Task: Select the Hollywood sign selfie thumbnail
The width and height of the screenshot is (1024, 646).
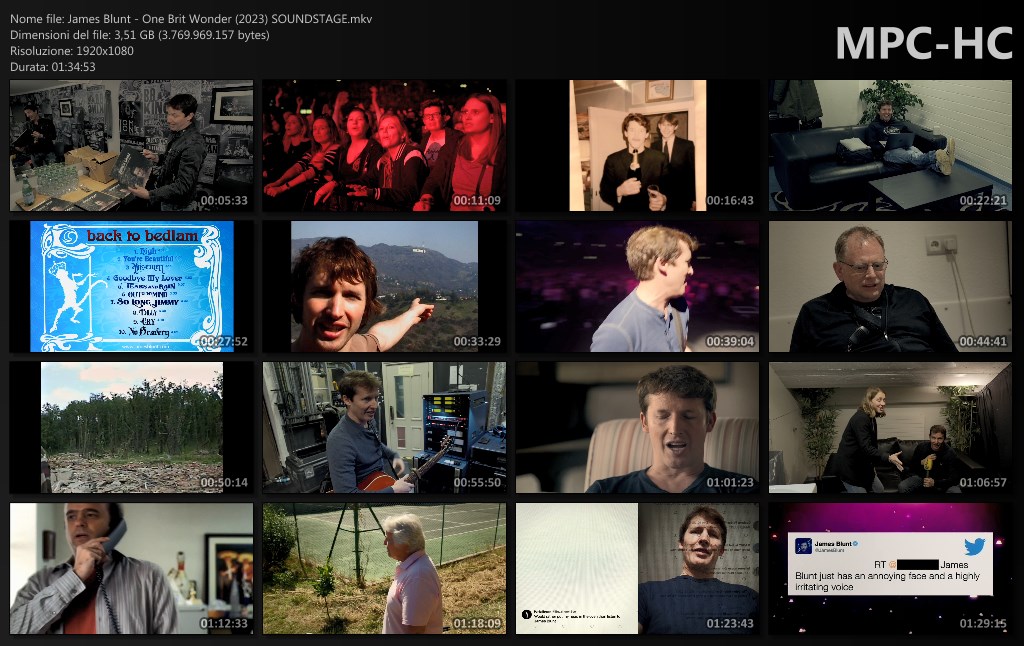Action: pyautogui.click(x=384, y=287)
